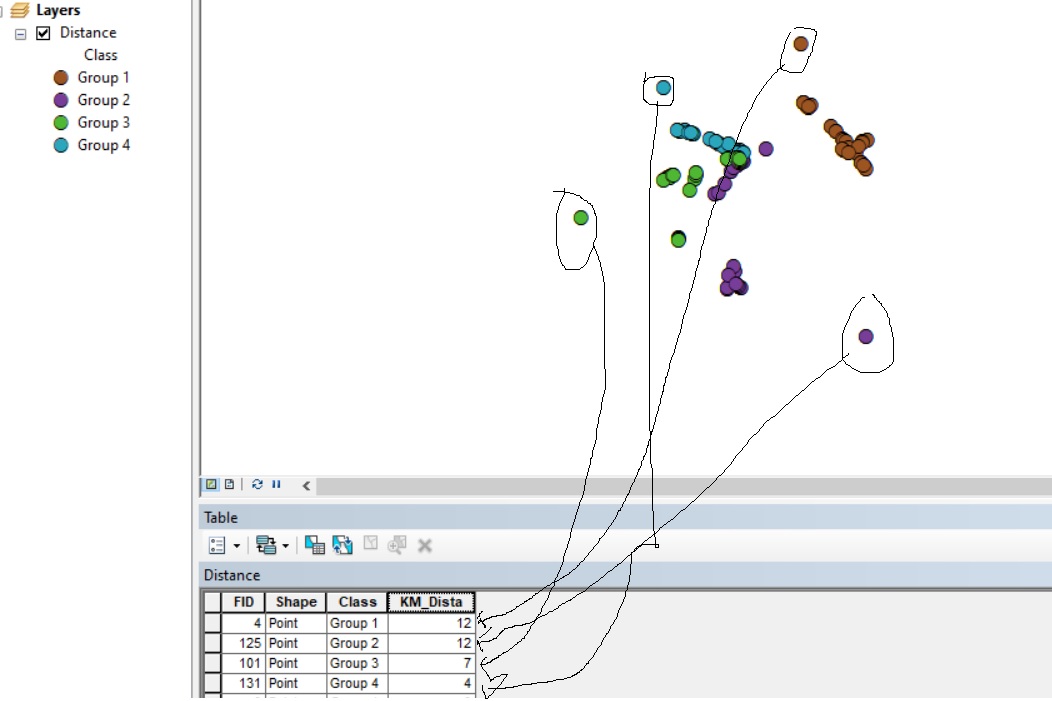Click the Point cell in FID 131 row
1052x701 pixels.
tap(296, 684)
